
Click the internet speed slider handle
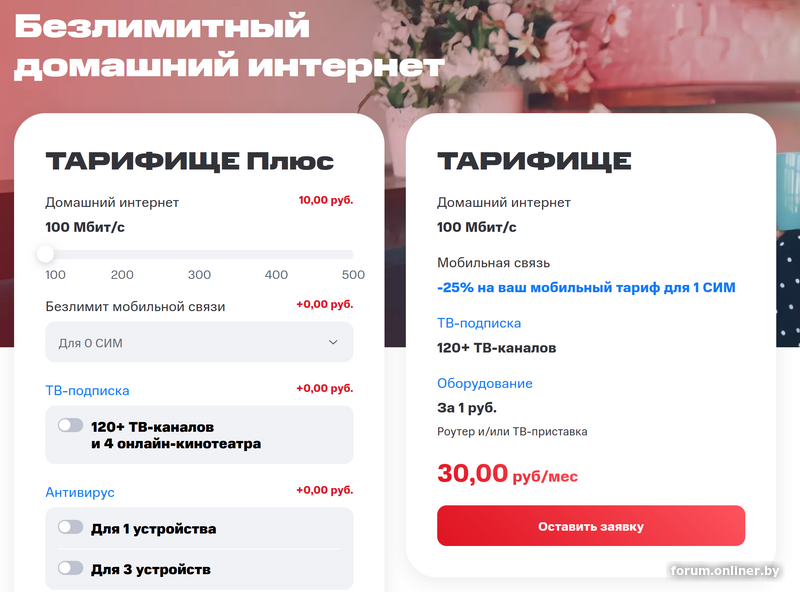point(46,254)
